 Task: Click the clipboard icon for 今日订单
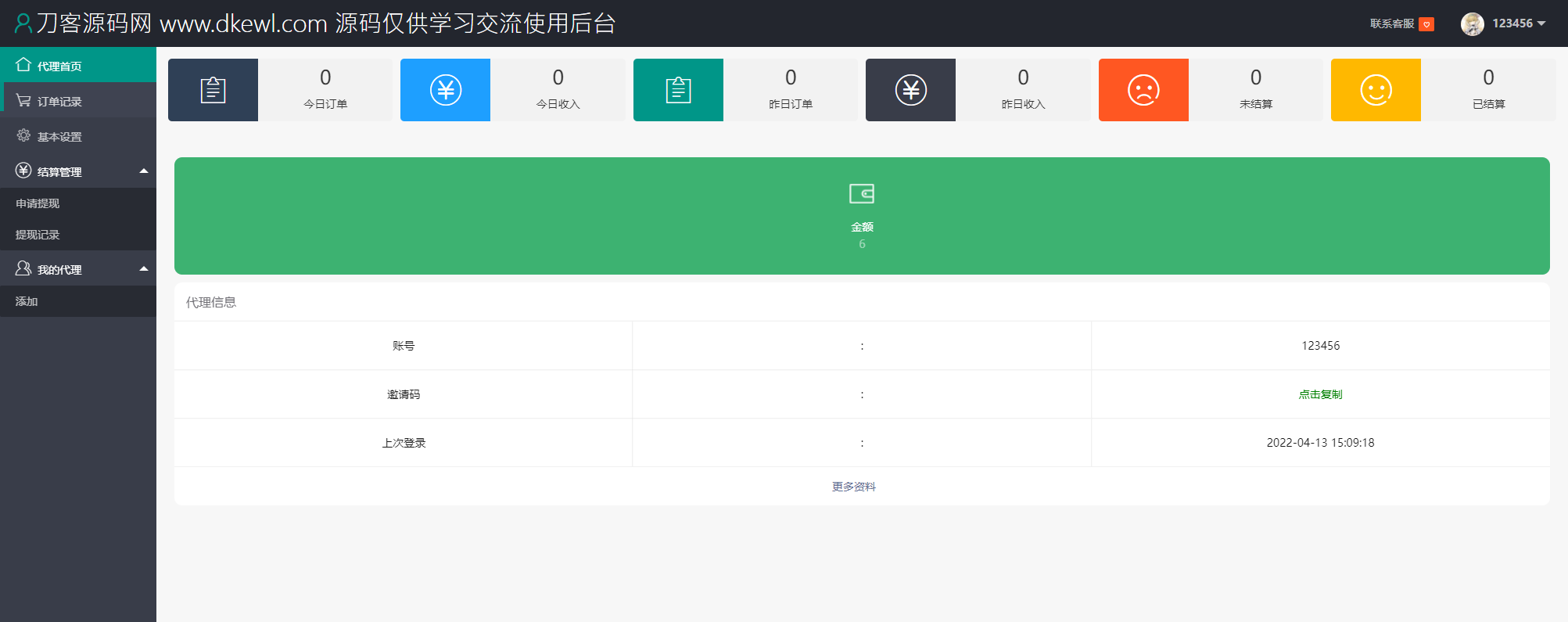[213, 90]
